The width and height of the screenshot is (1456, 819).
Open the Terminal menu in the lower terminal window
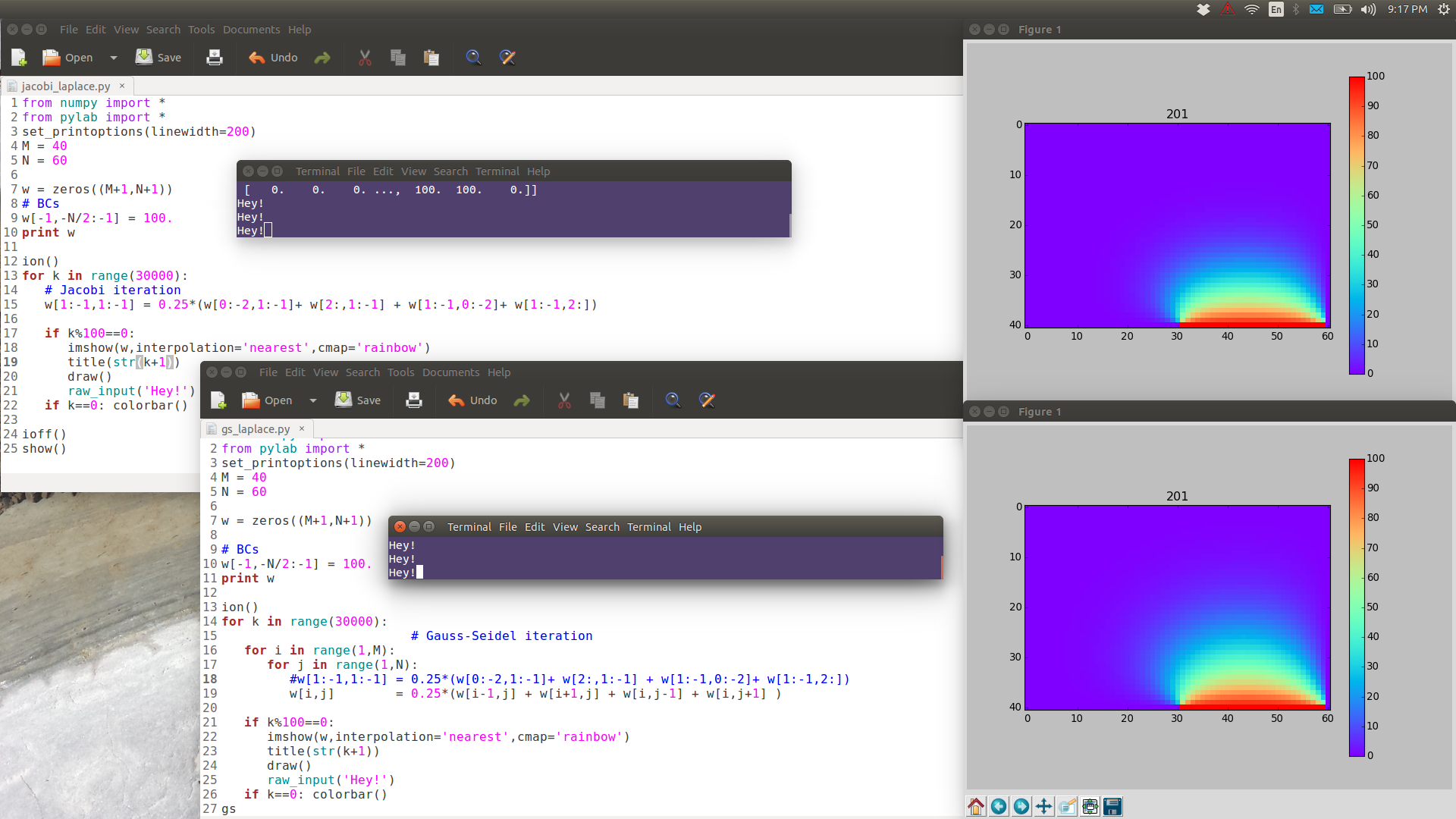point(648,527)
